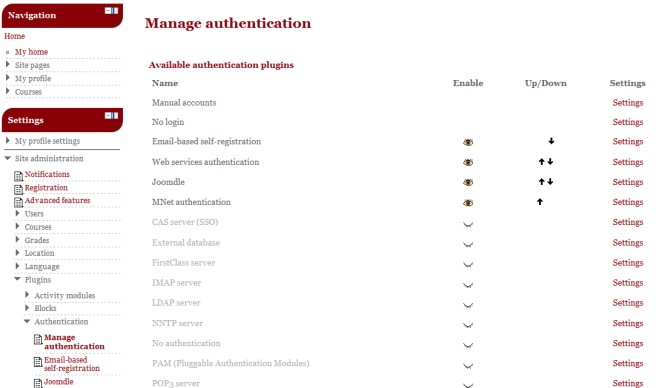This screenshot has width=665, height=388.
Task: Open Settings link for Manual accounts
Action: (628, 103)
